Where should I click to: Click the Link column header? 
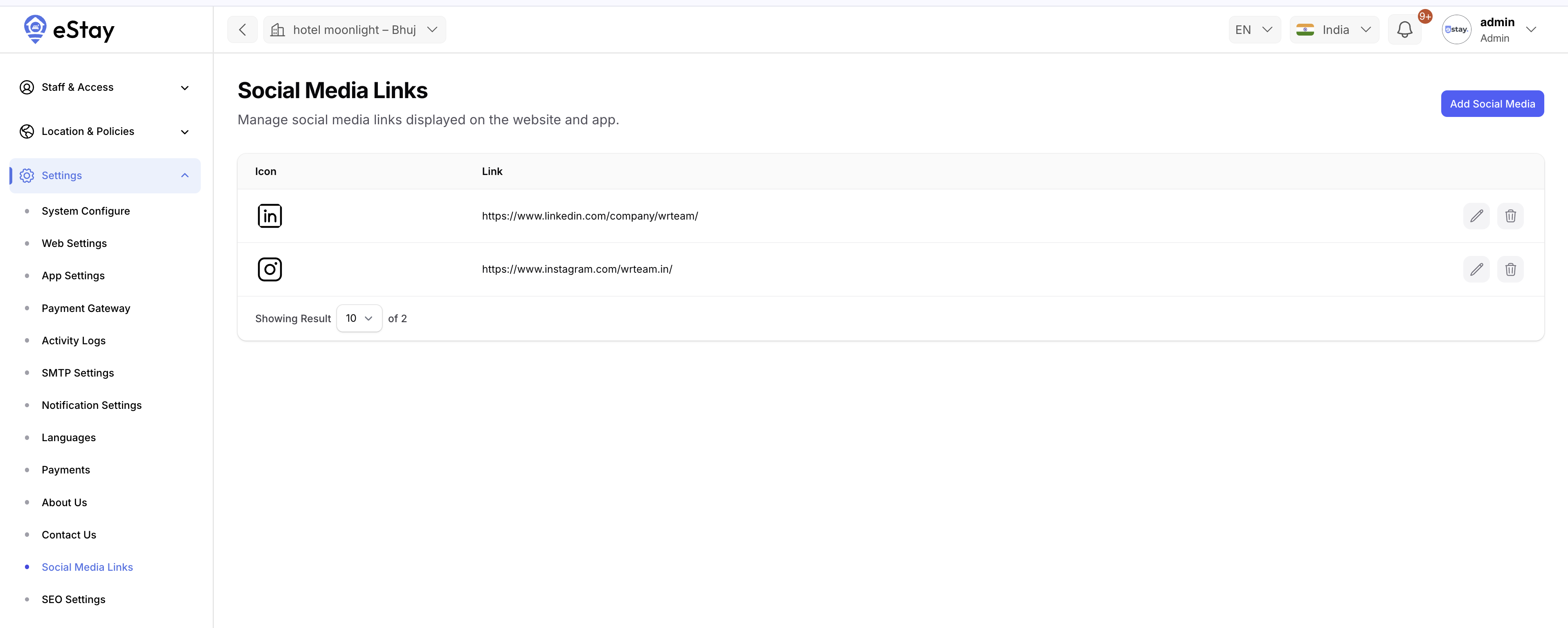(x=492, y=172)
